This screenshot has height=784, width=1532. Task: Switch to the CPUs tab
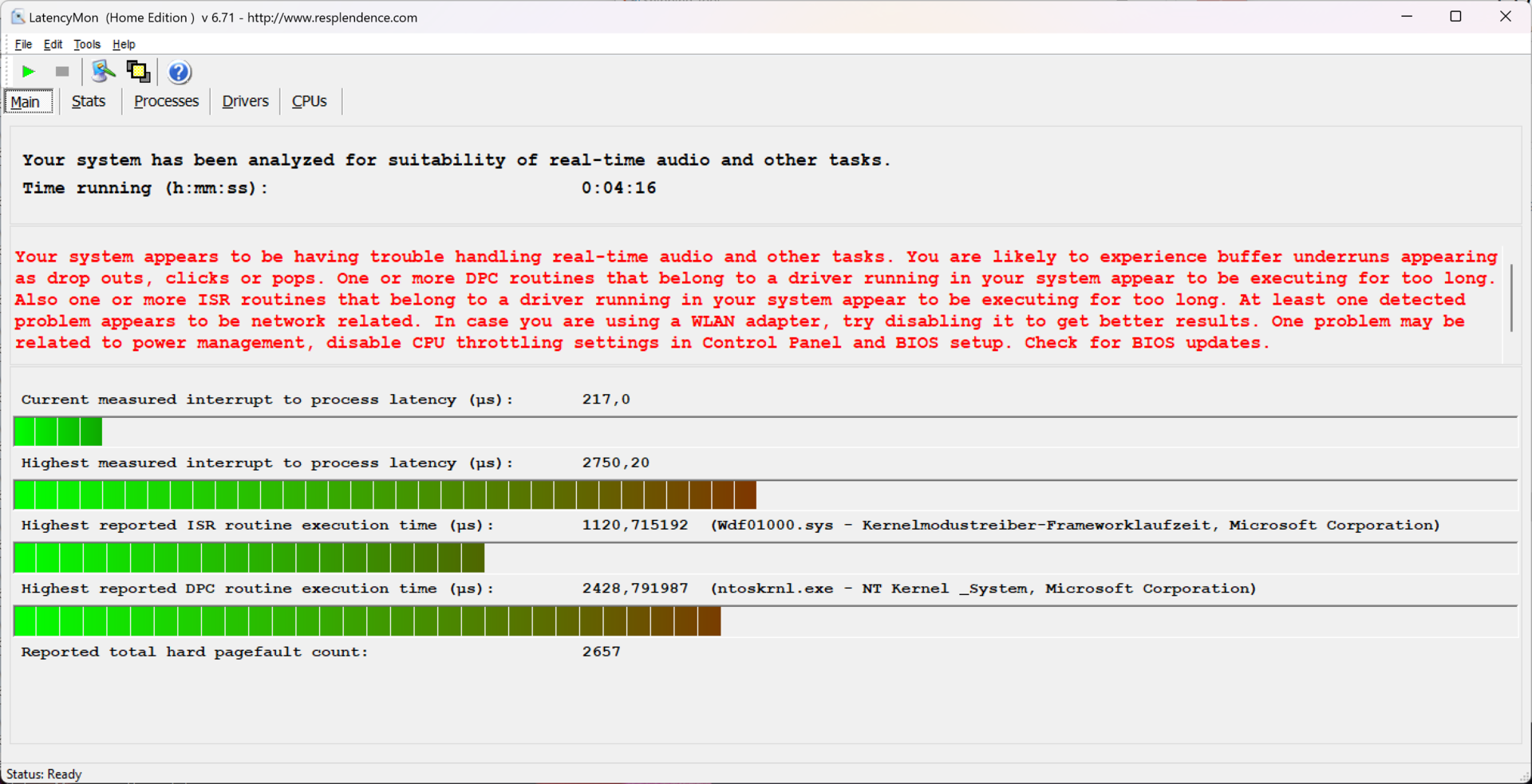click(x=310, y=101)
